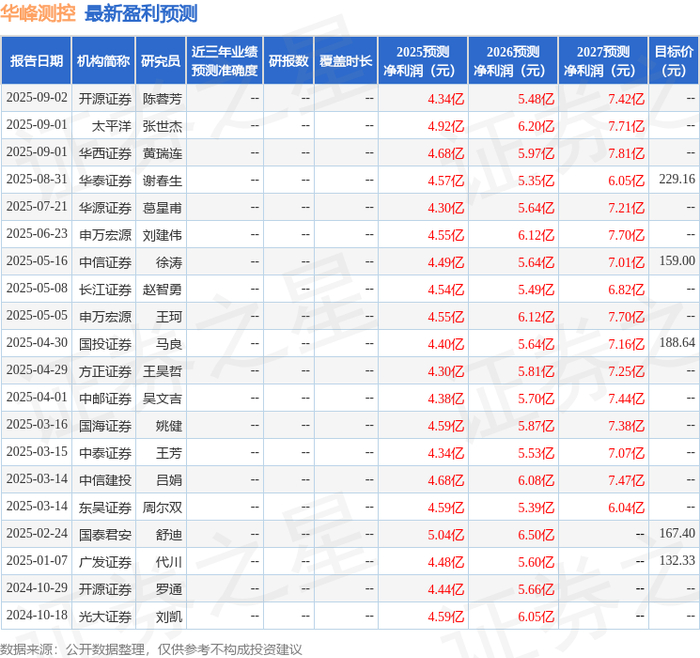Click the date 2025-05-05

(37, 316)
